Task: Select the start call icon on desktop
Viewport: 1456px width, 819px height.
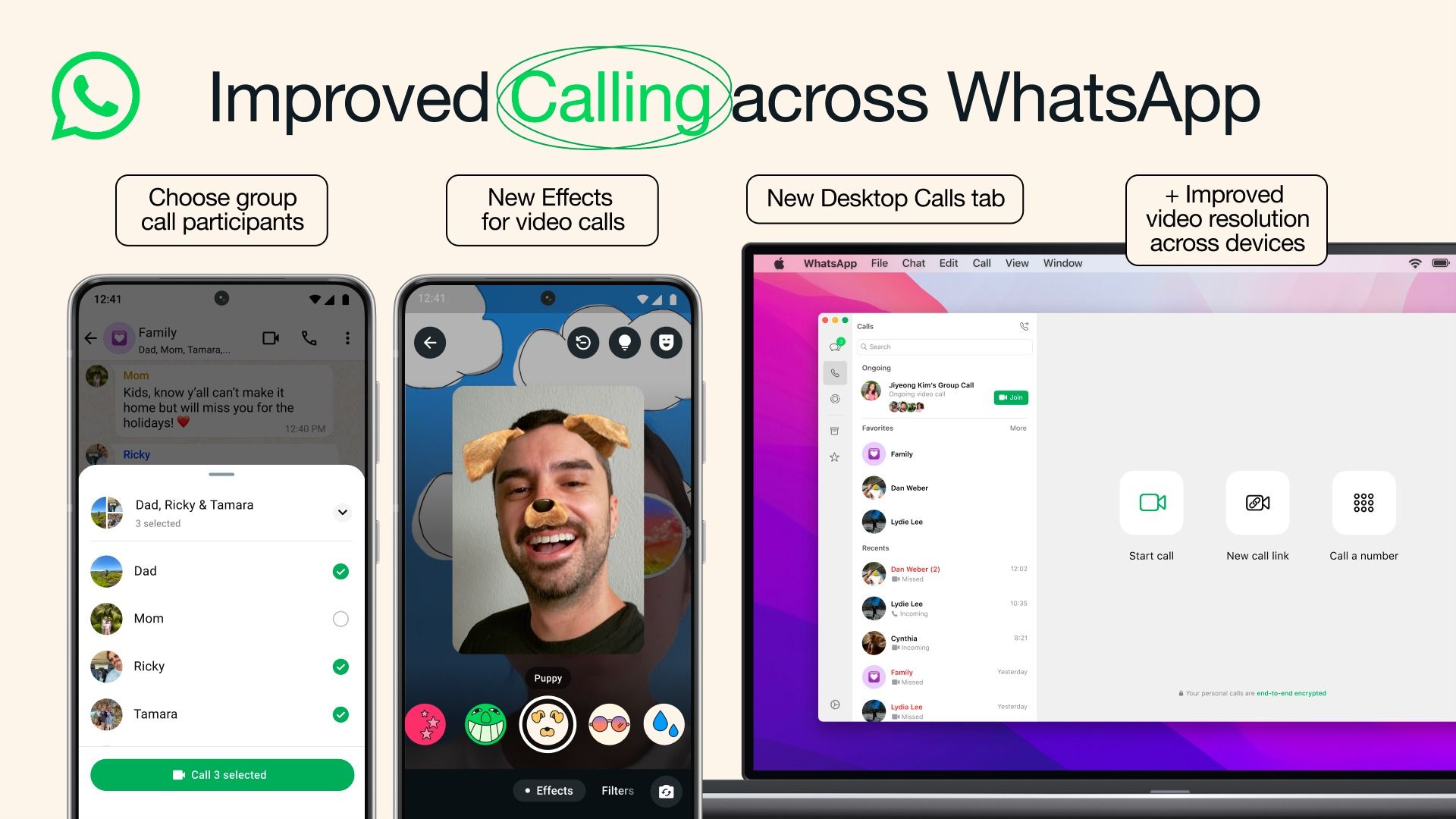Action: click(x=1151, y=503)
